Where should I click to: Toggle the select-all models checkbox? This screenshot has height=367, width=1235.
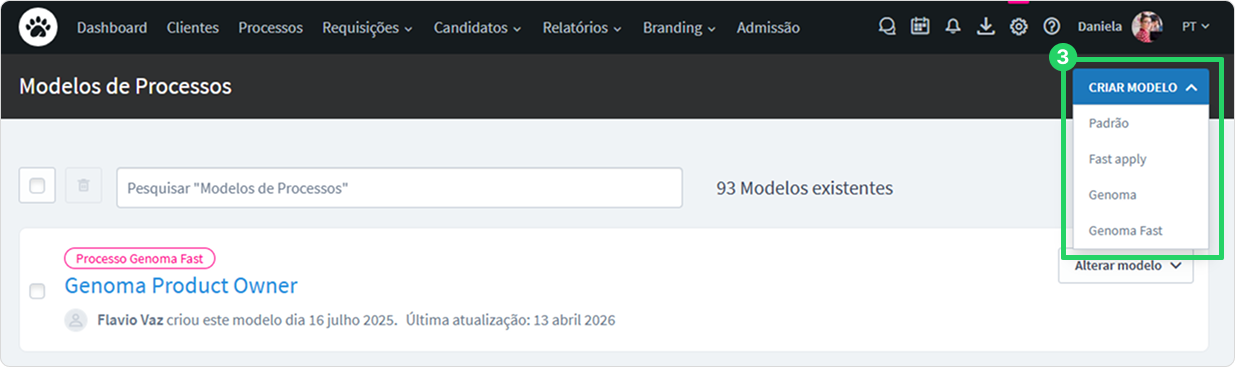tap(37, 186)
